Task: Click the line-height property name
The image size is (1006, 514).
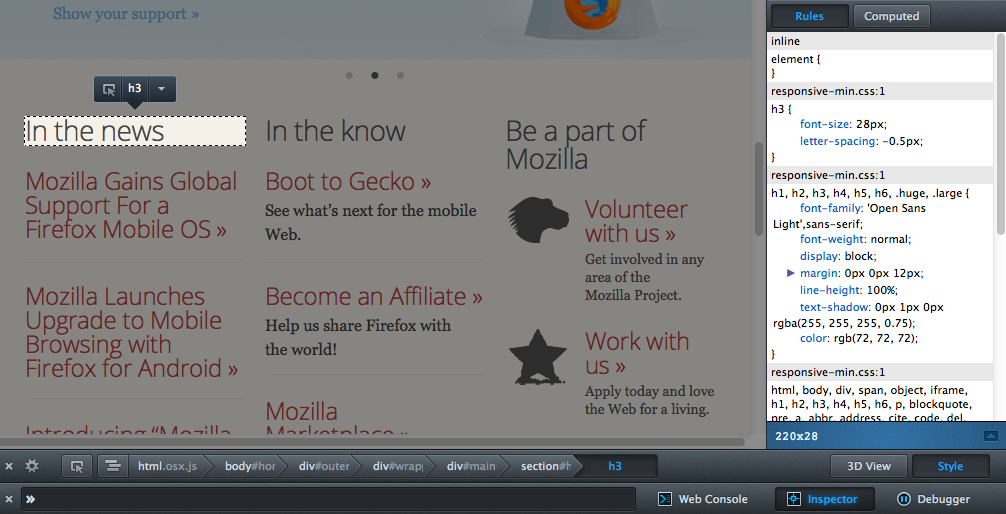Action: point(831,290)
